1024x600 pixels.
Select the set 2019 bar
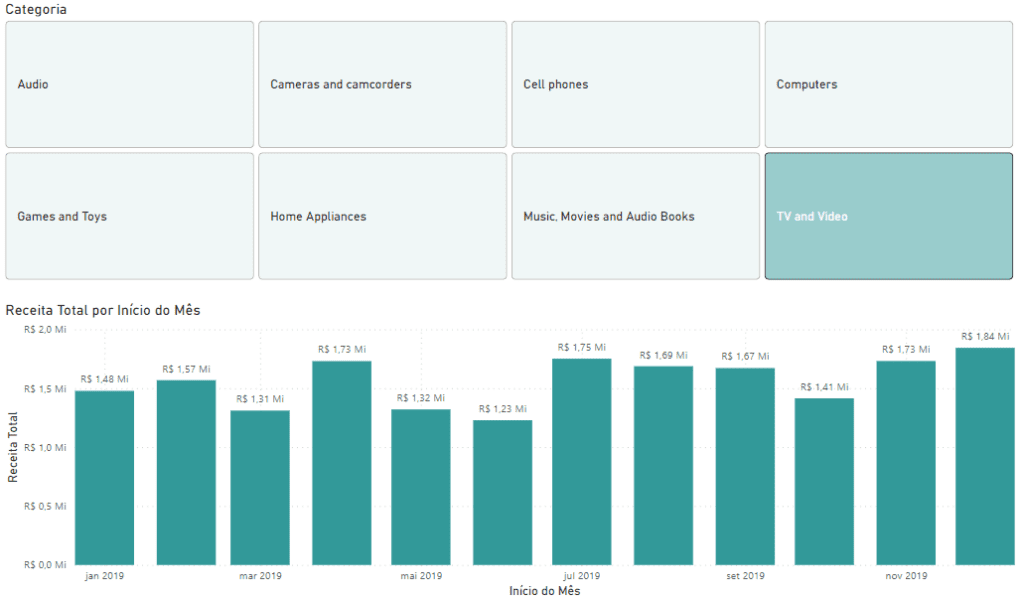click(745, 466)
